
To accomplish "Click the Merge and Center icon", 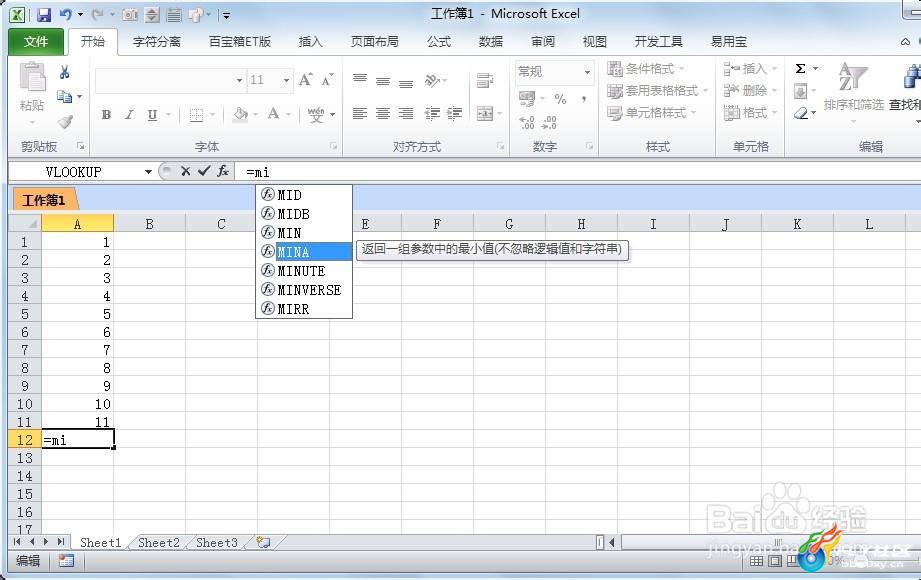I will (485, 113).
